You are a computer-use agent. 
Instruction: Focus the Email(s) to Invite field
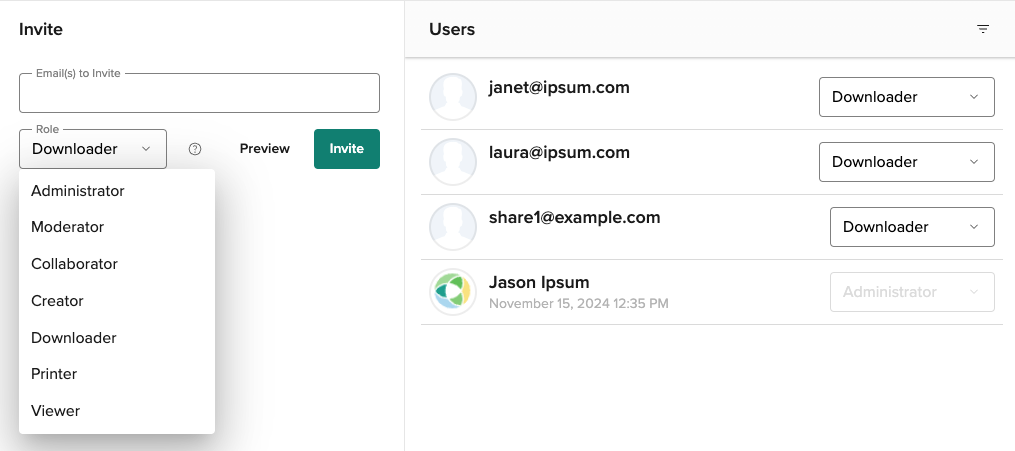tap(199, 93)
